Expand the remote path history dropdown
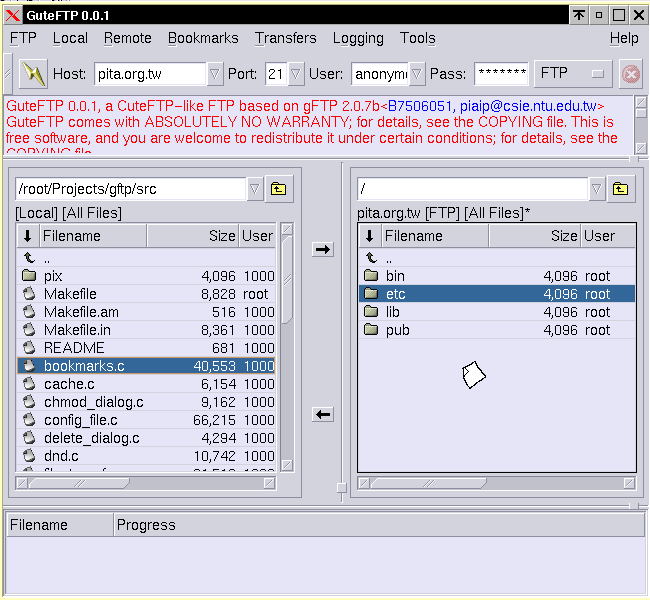The width and height of the screenshot is (650, 600). [597, 189]
